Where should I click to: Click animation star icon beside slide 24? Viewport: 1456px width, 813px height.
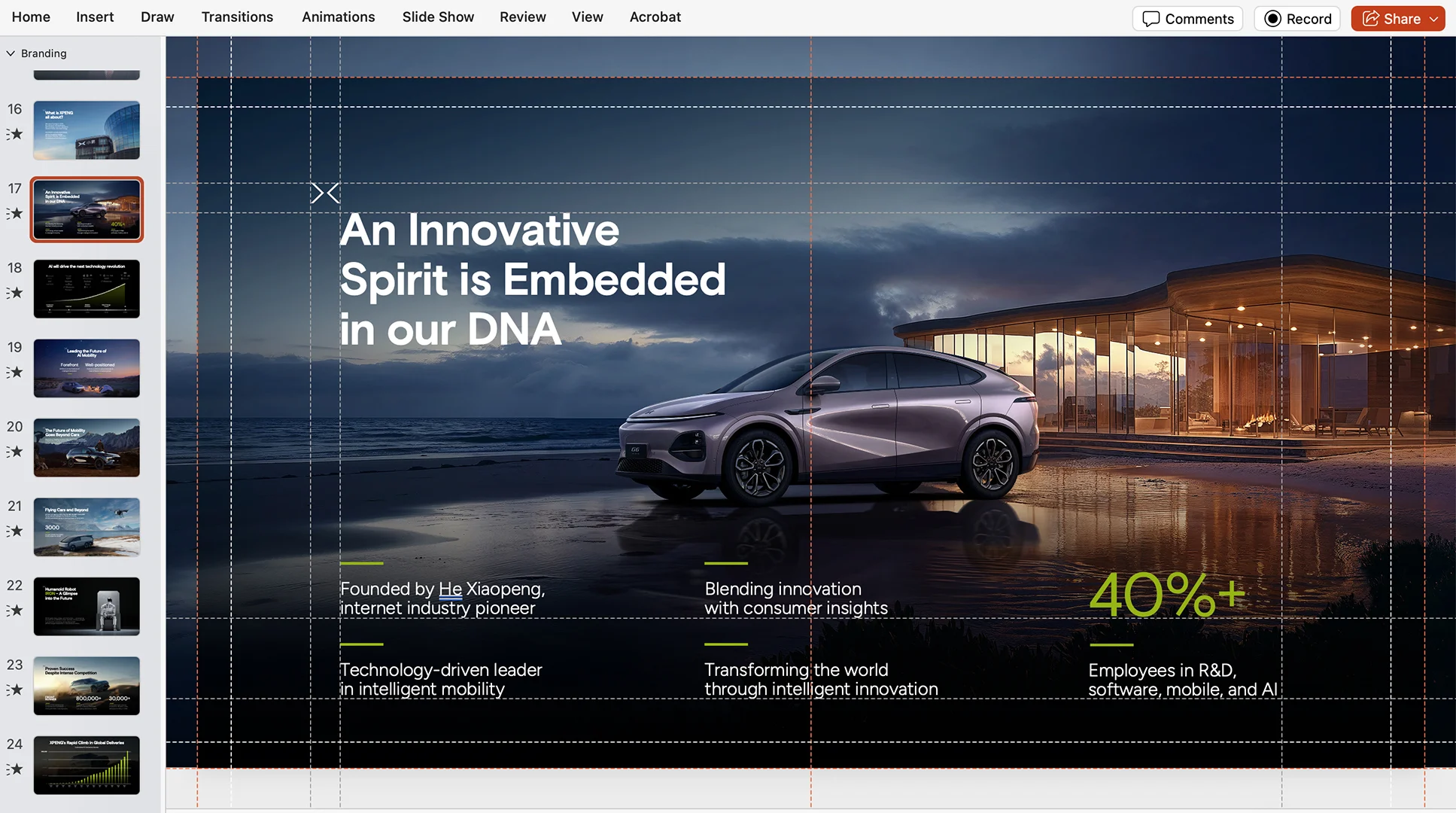[x=15, y=769]
